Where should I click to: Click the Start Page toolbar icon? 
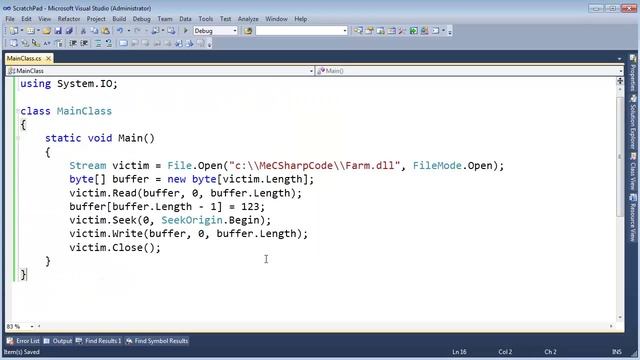pos(413,31)
